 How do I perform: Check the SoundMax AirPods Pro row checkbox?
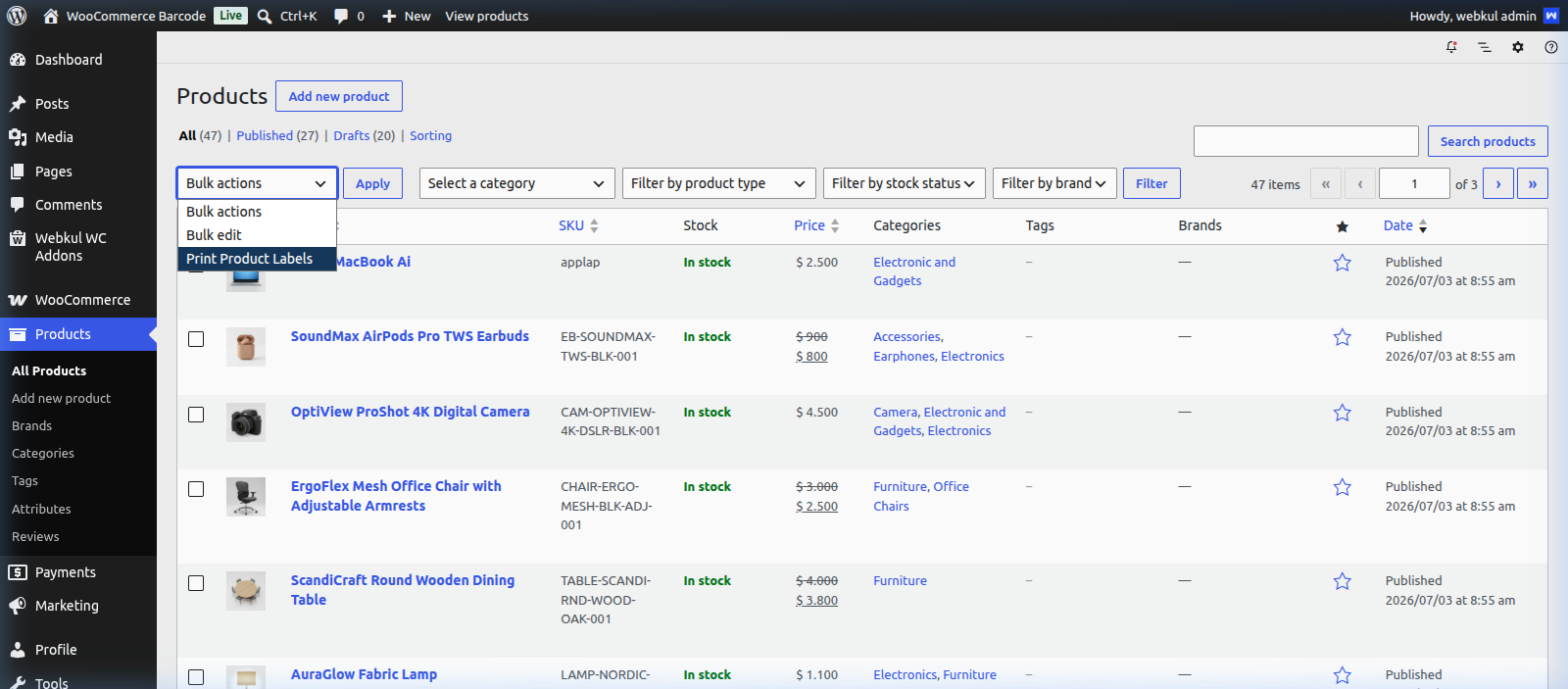(196, 339)
